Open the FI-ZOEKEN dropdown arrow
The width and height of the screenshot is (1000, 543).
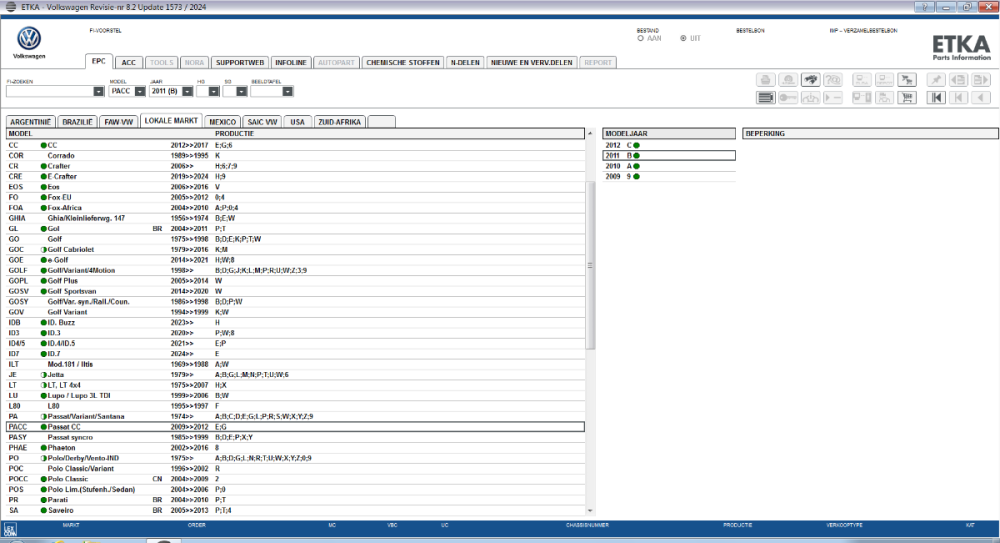tap(98, 91)
